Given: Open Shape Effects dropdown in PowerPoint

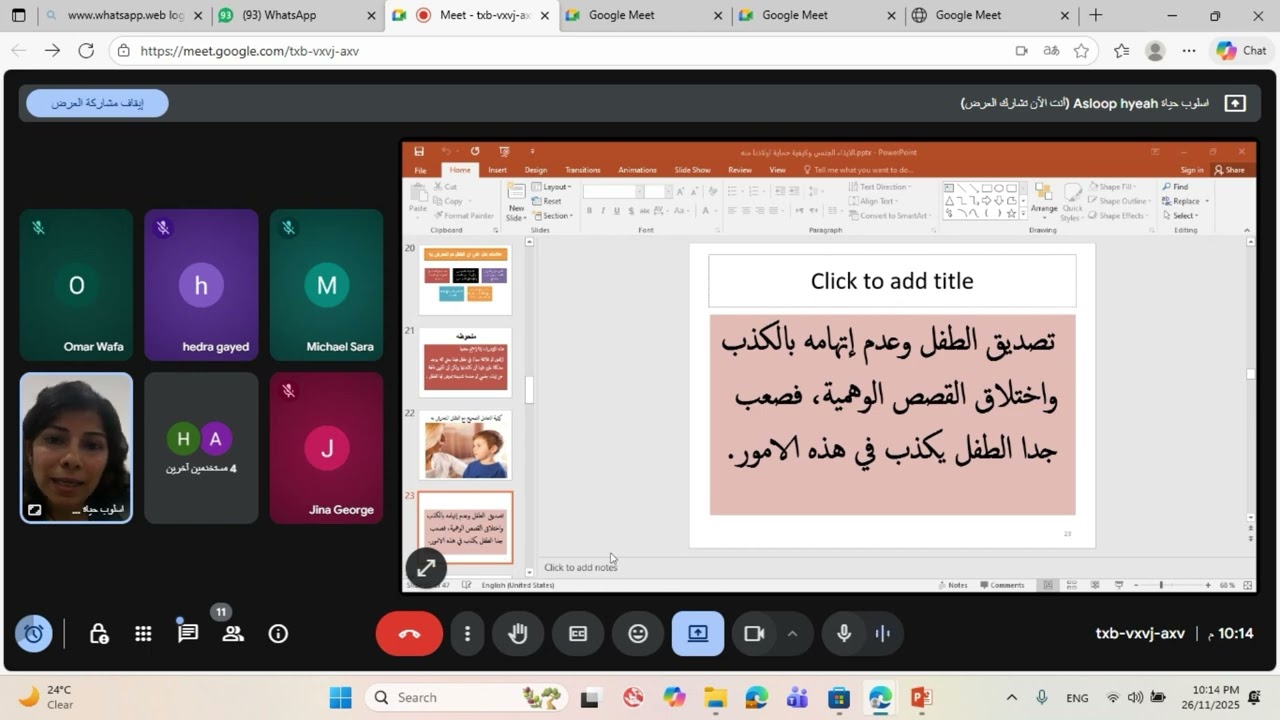Looking at the screenshot, I should [1119, 215].
